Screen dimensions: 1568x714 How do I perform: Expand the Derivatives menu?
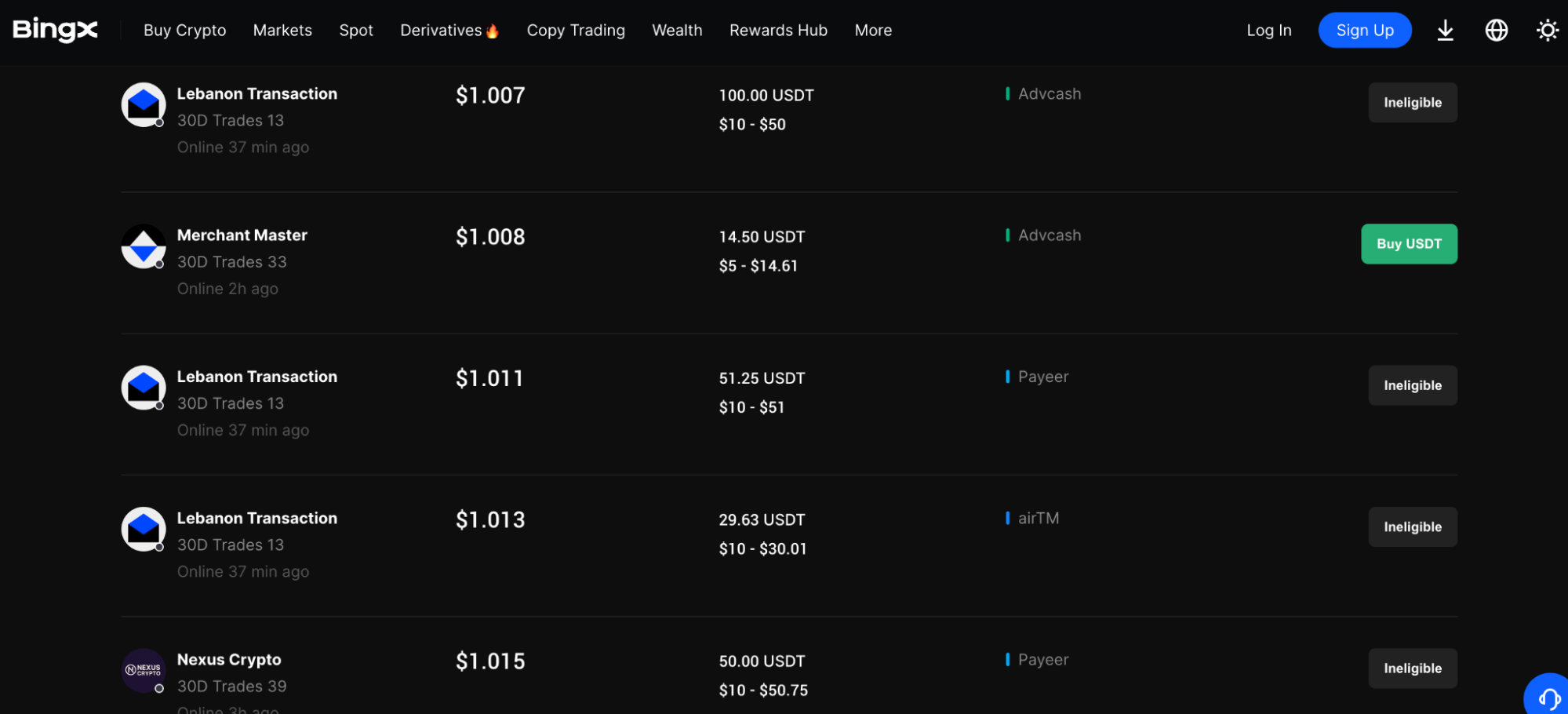click(449, 31)
